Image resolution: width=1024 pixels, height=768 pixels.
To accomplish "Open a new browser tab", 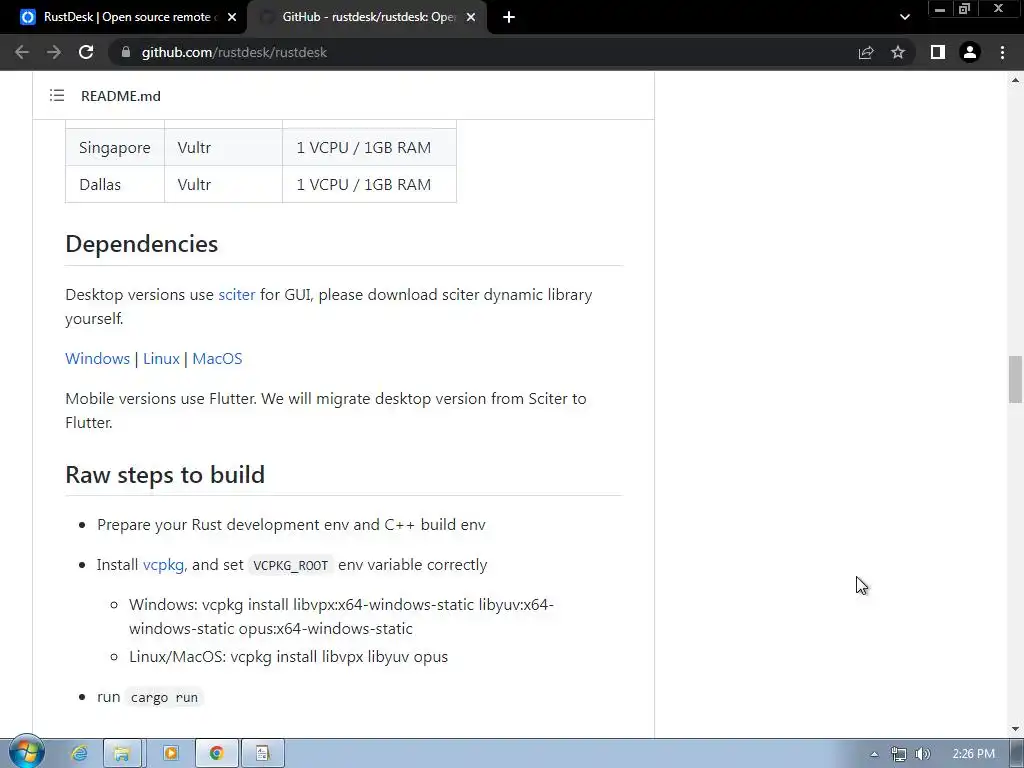I will (x=509, y=17).
